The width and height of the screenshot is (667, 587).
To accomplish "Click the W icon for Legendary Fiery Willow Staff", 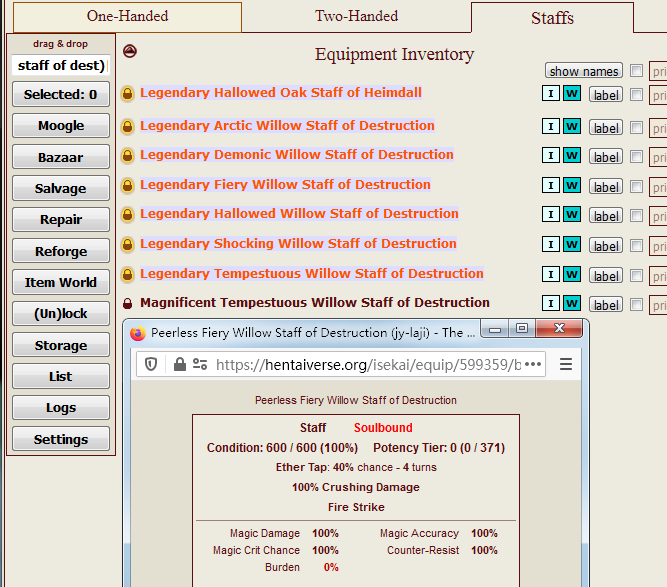I will [572, 185].
